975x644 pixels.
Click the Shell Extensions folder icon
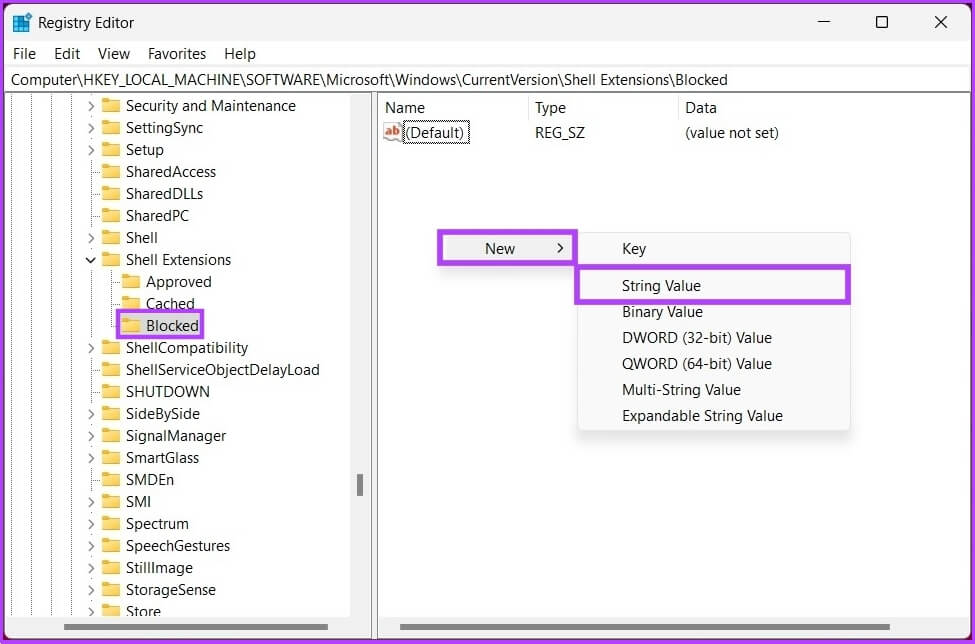[111, 259]
